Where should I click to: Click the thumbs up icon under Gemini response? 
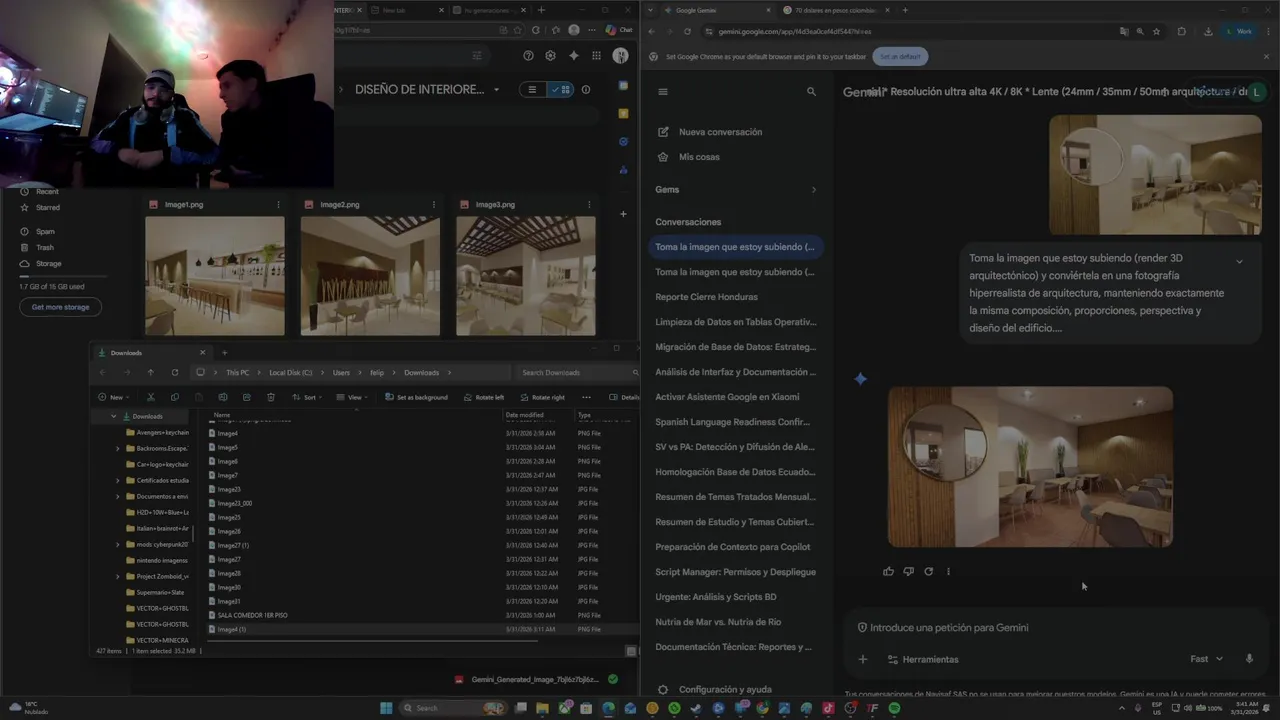(888, 572)
